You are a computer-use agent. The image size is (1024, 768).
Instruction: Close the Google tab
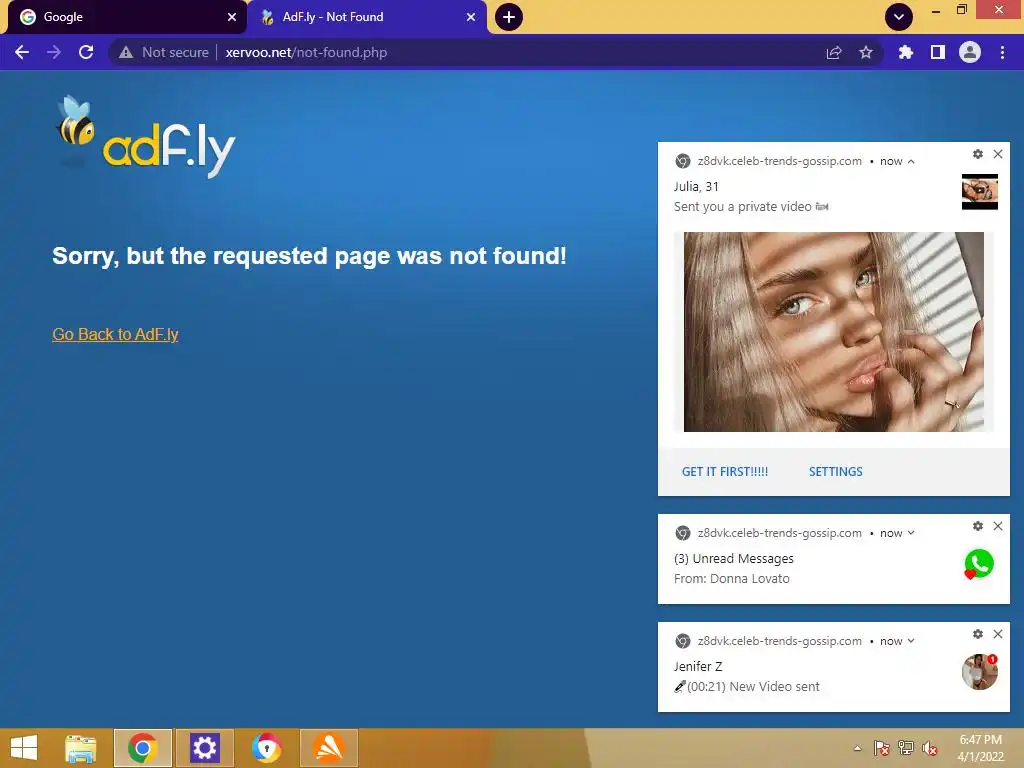(232, 17)
